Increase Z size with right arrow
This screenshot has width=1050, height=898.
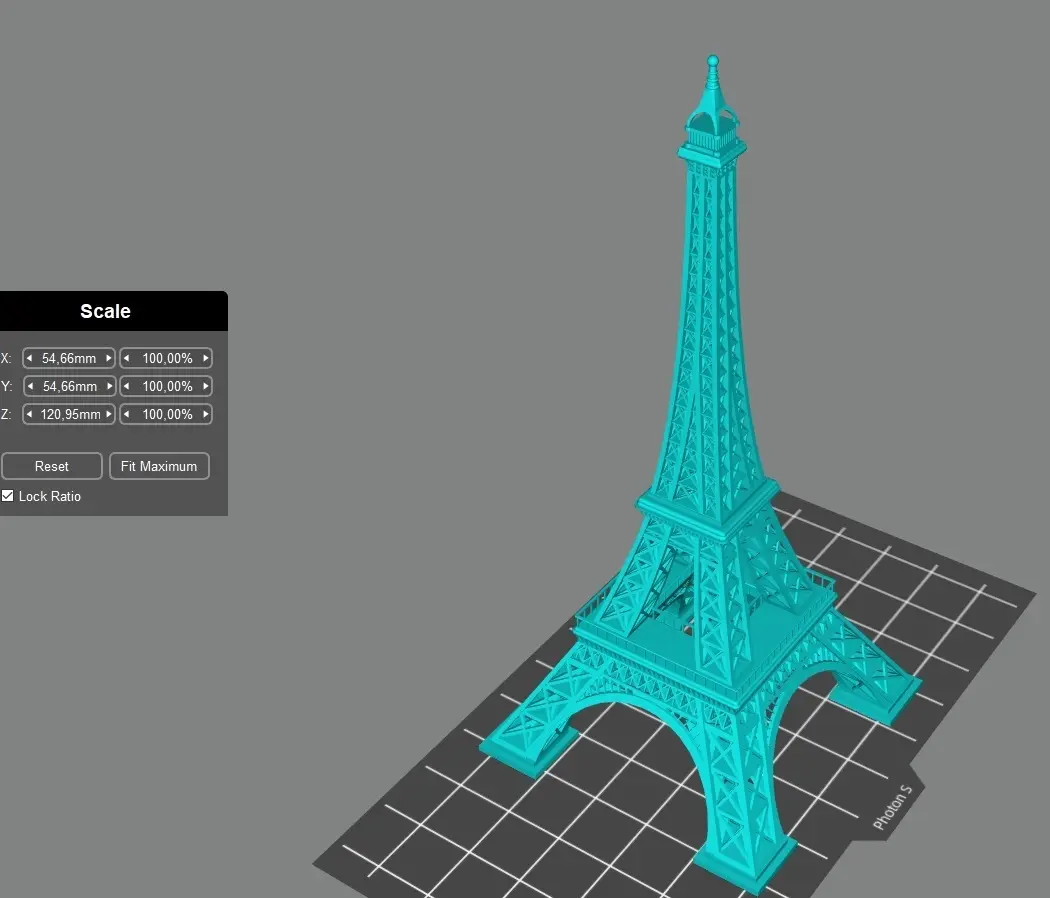pos(108,415)
